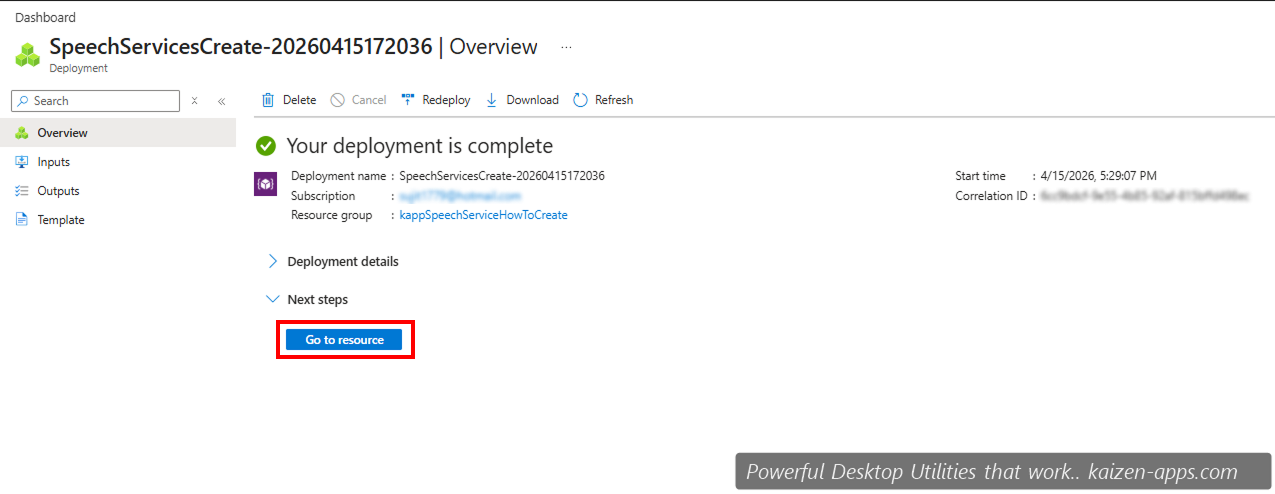
Task: Click the Download label in toolbar
Action: [532, 100]
